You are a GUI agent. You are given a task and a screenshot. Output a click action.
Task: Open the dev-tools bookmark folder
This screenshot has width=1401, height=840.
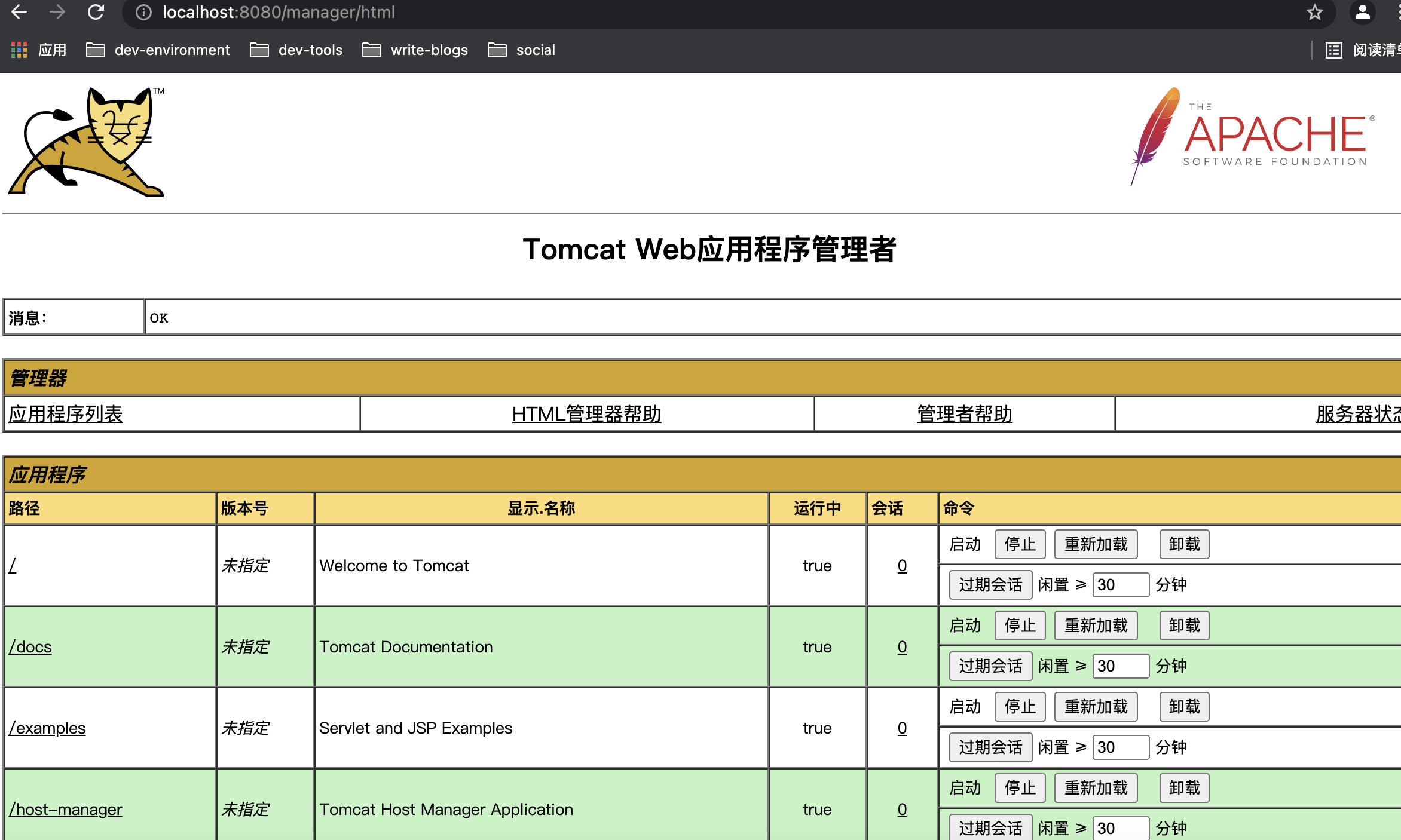(296, 50)
